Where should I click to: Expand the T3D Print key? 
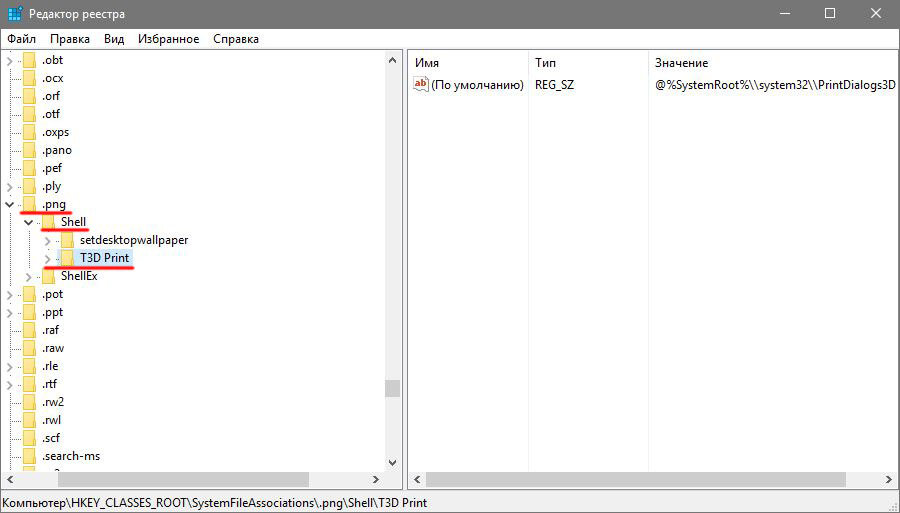tap(48, 258)
